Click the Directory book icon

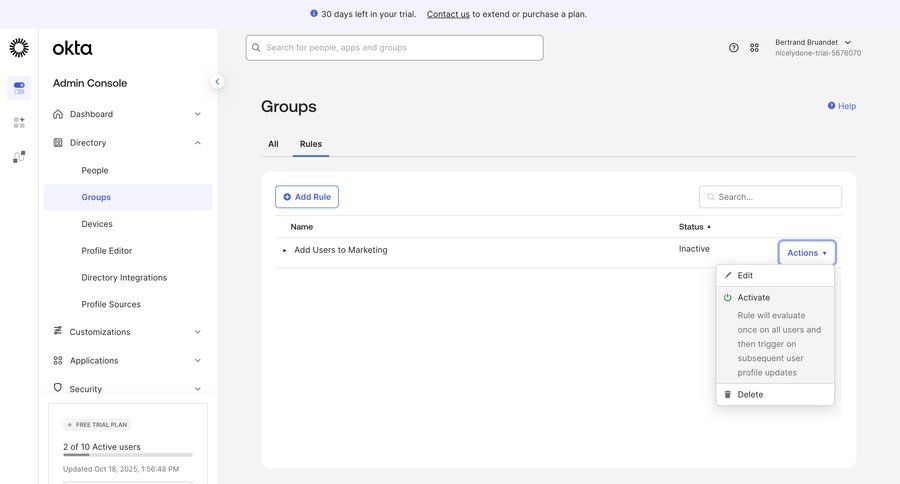(58, 142)
